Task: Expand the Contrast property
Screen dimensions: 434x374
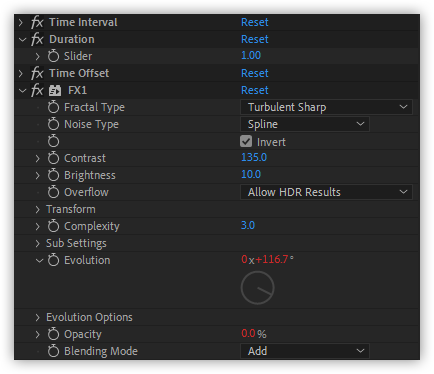Action: [38, 158]
